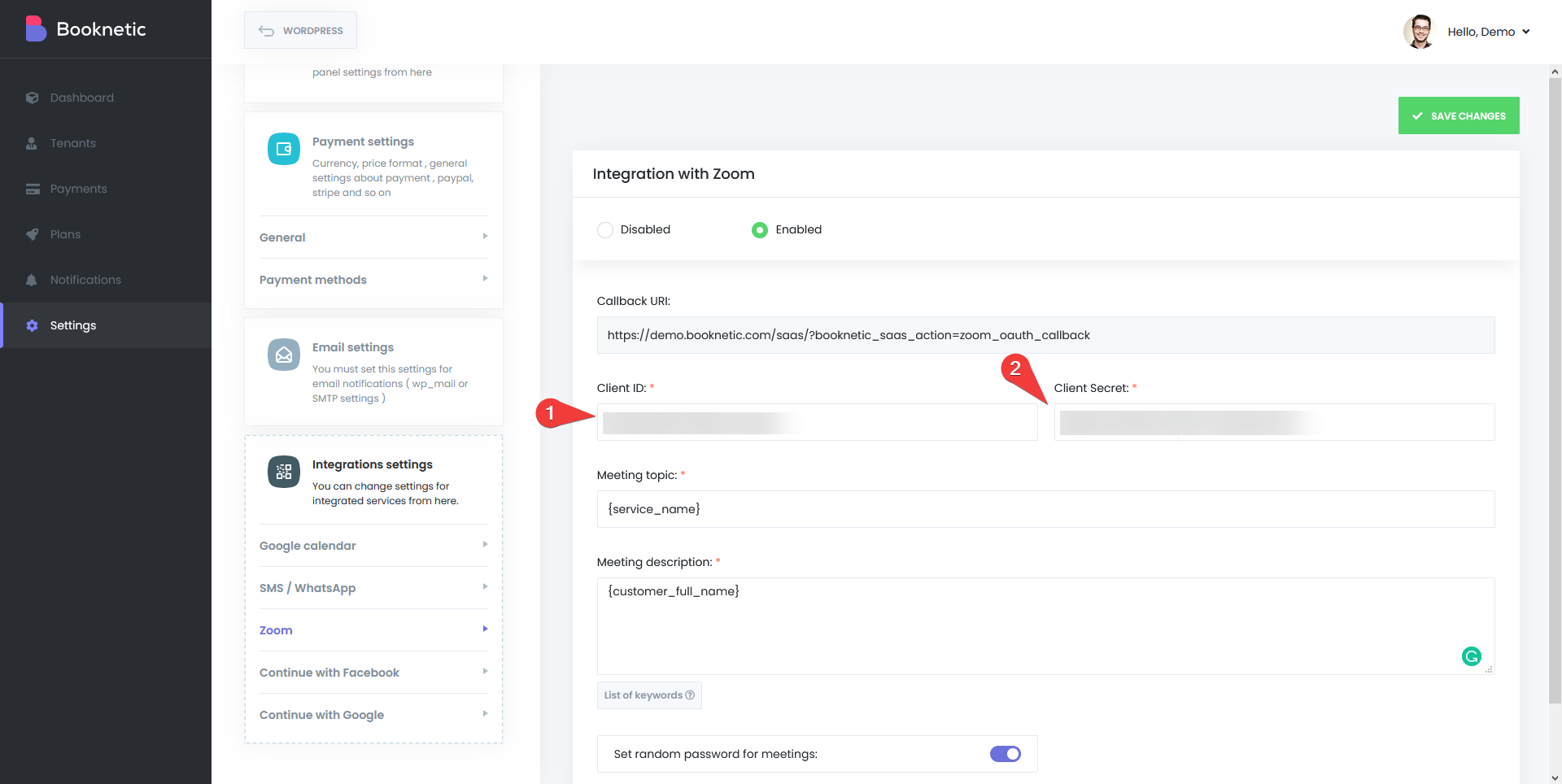Click the scrollbar down arrow
The width and height of the screenshot is (1562, 784).
(x=1555, y=777)
